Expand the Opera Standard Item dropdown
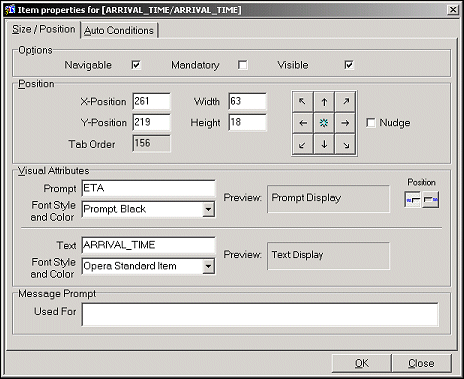 [208, 266]
